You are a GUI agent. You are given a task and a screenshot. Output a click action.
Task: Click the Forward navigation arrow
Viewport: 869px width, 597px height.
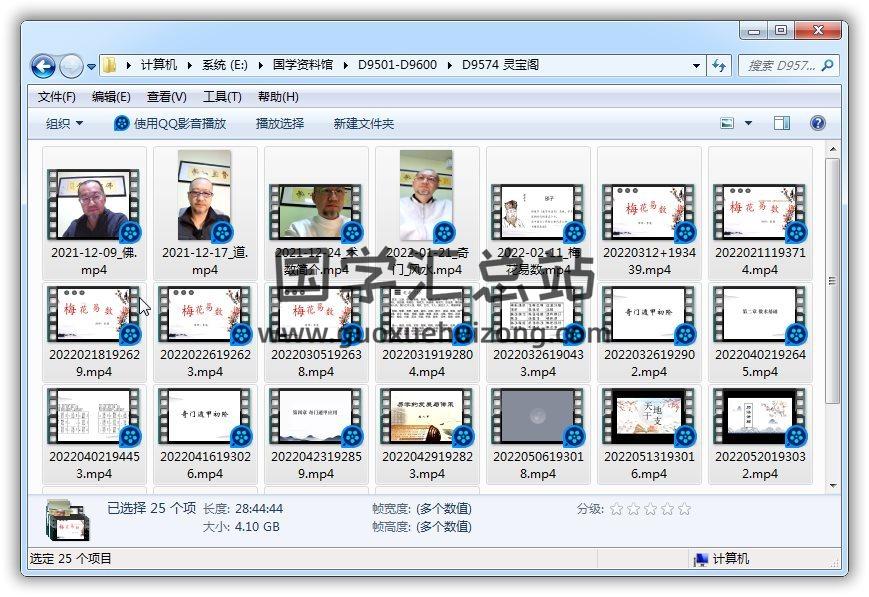click(71, 66)
